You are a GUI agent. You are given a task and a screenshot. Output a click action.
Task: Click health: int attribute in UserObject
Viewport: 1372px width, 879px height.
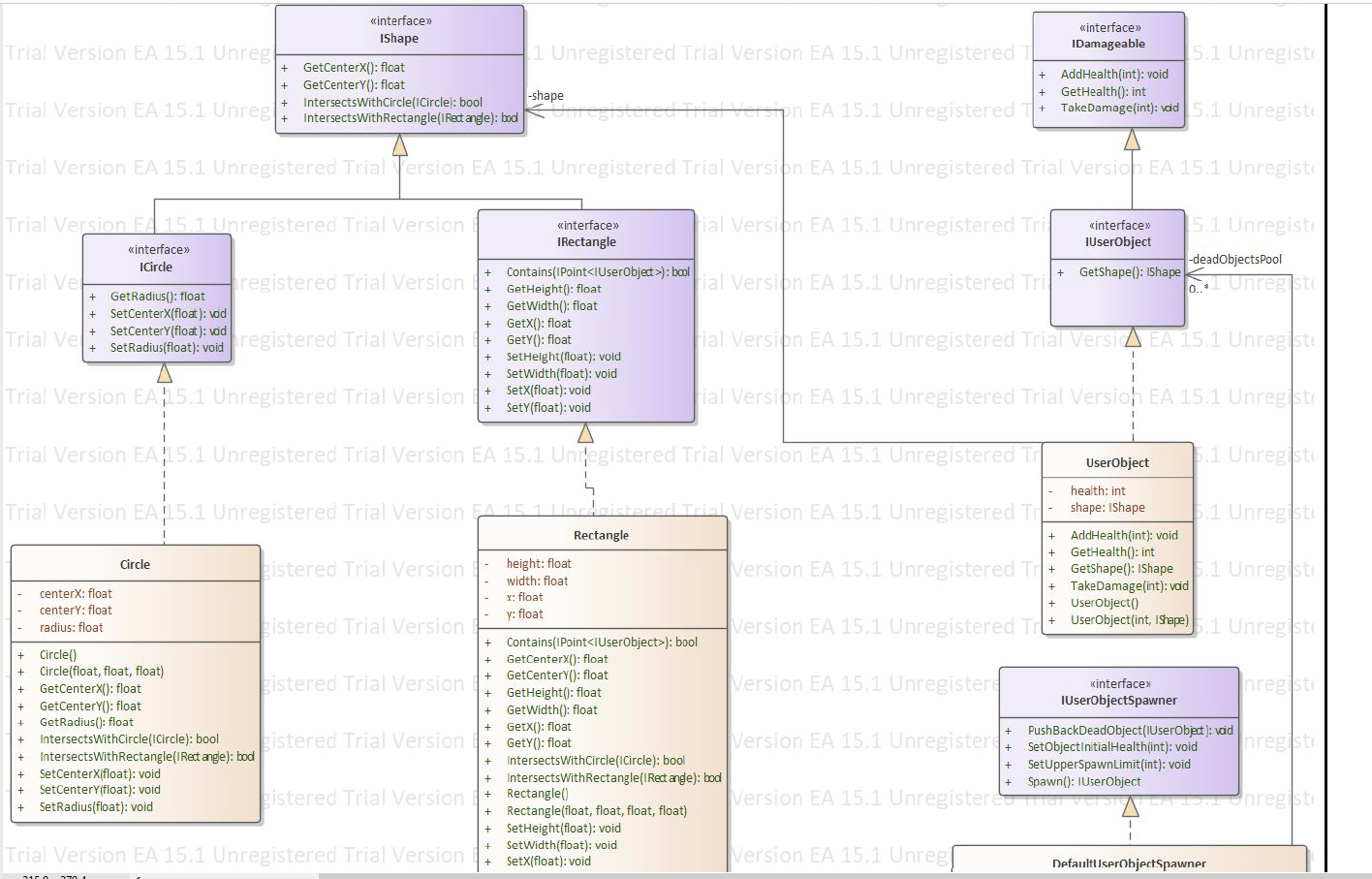click(1098, 491)
